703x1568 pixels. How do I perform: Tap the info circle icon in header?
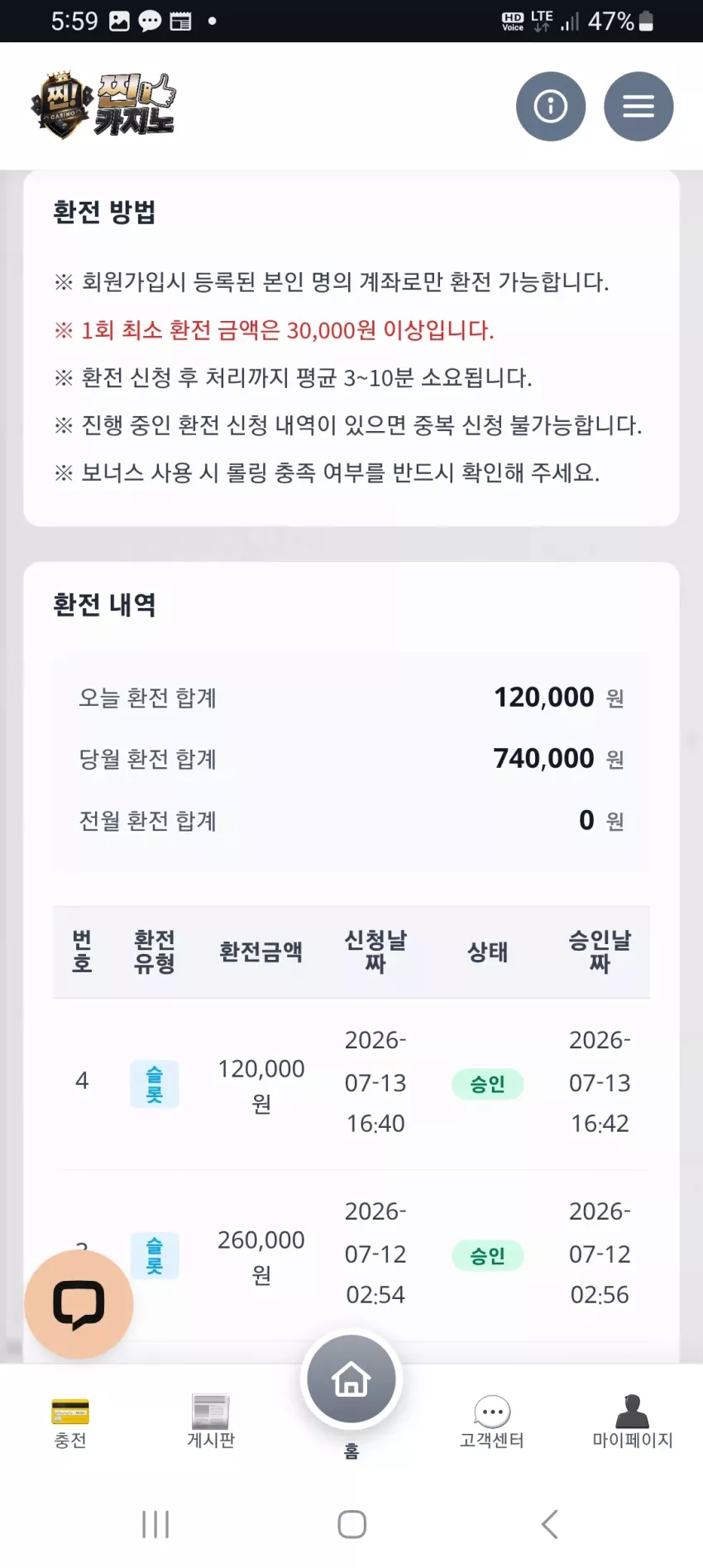pyautogui.click(x=551, y=106)
